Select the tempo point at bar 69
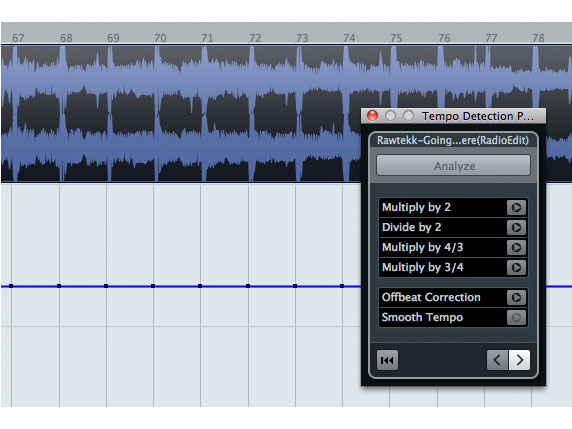This screenshot has height=429, width=572. [106, 286]
